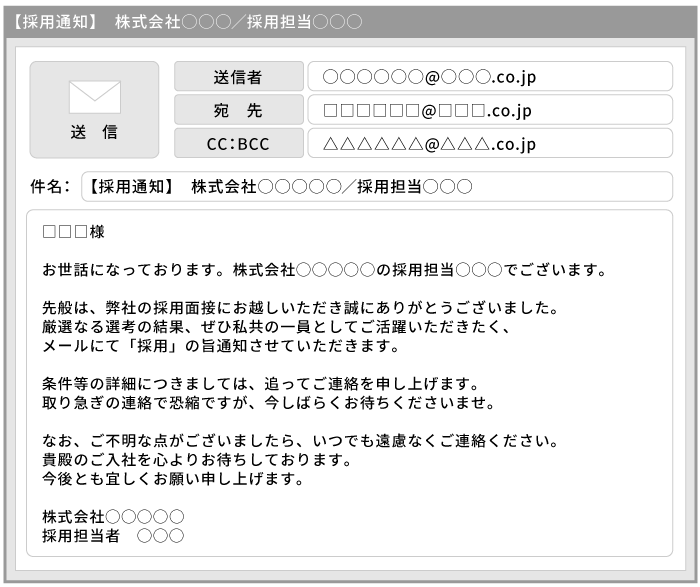Click the 件名: label

[50, 186]
